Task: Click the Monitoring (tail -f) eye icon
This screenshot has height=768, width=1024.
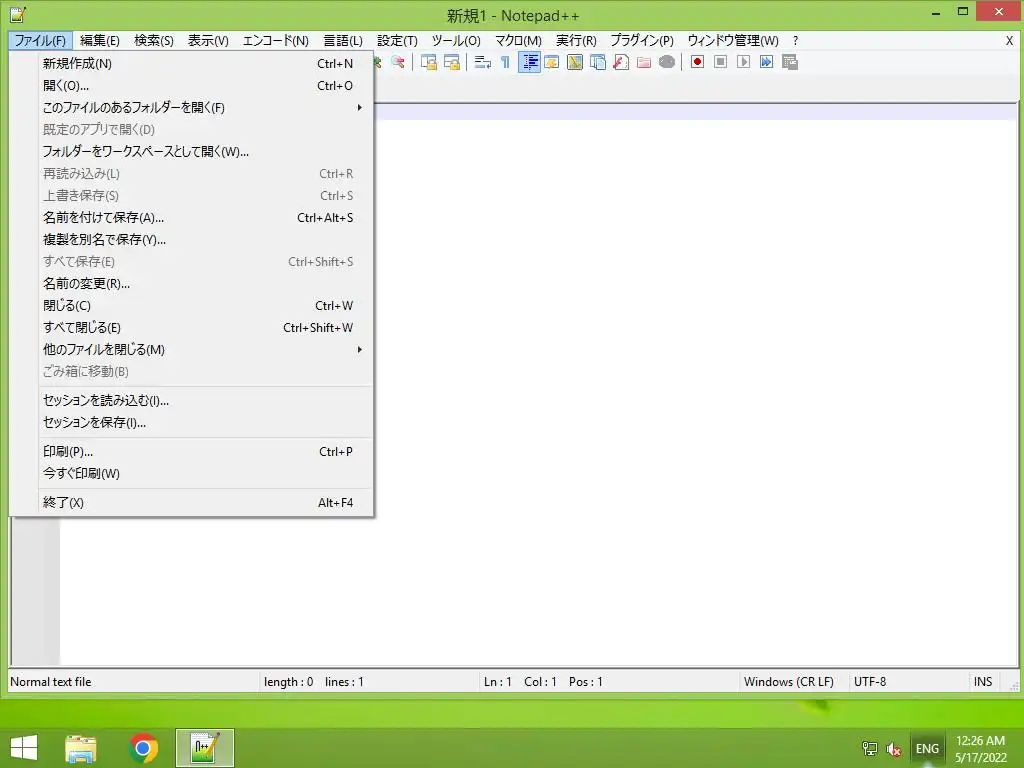Action: [667, 62]
